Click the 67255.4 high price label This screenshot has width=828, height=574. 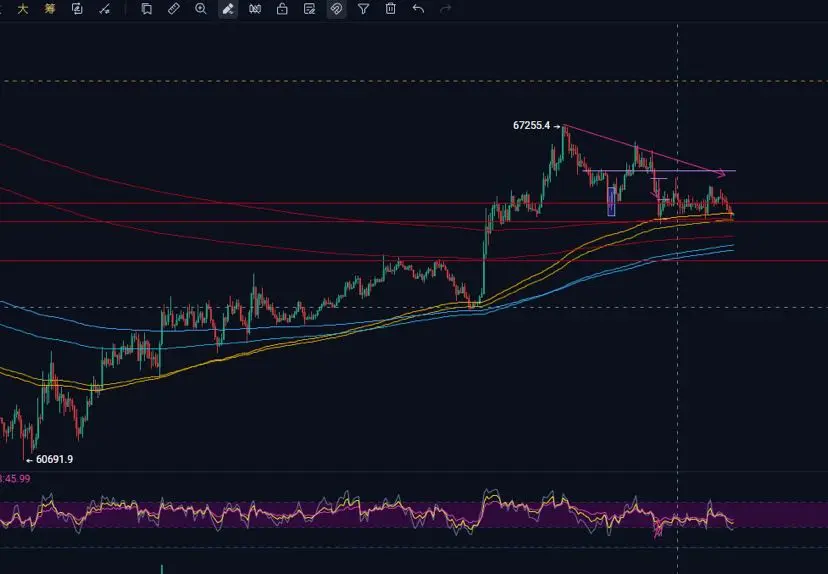coord(531,126)
